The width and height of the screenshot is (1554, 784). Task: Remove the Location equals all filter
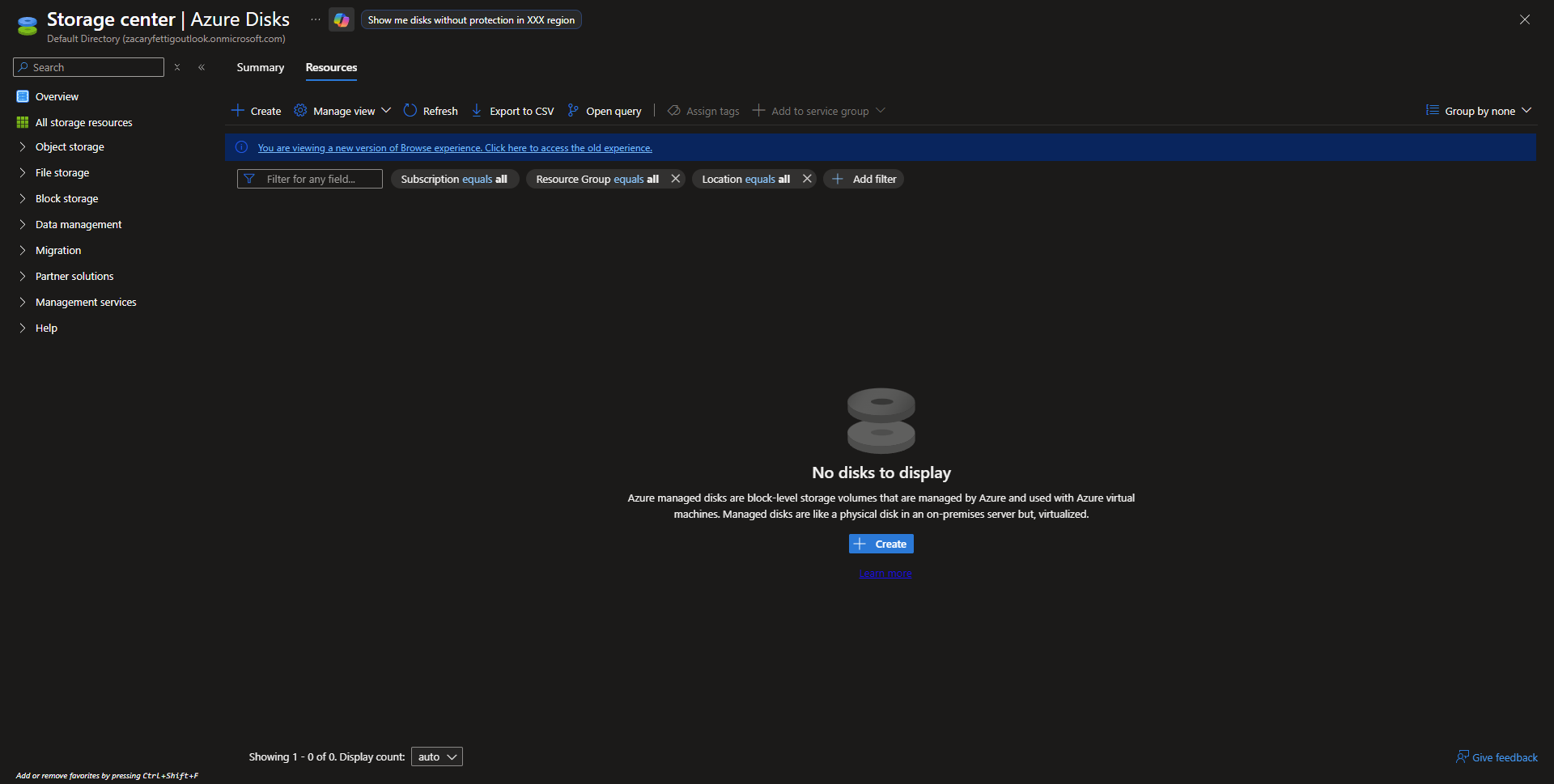pos(807,179)
